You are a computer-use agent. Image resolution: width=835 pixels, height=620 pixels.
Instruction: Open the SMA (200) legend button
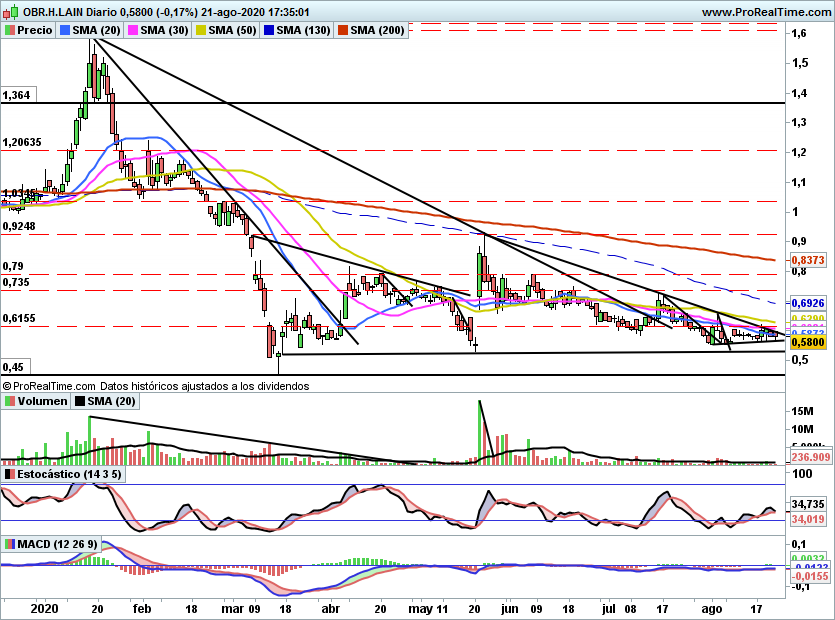coord(371,30)
